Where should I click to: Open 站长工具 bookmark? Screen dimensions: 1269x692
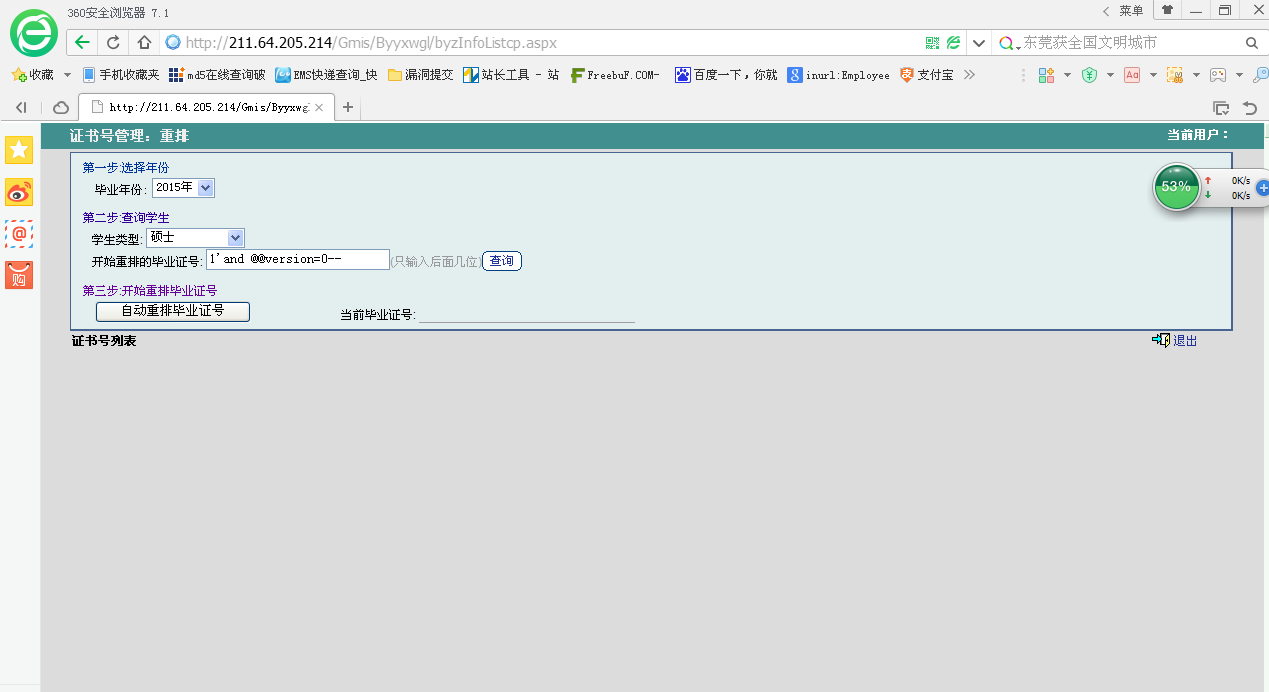(511, 75)
